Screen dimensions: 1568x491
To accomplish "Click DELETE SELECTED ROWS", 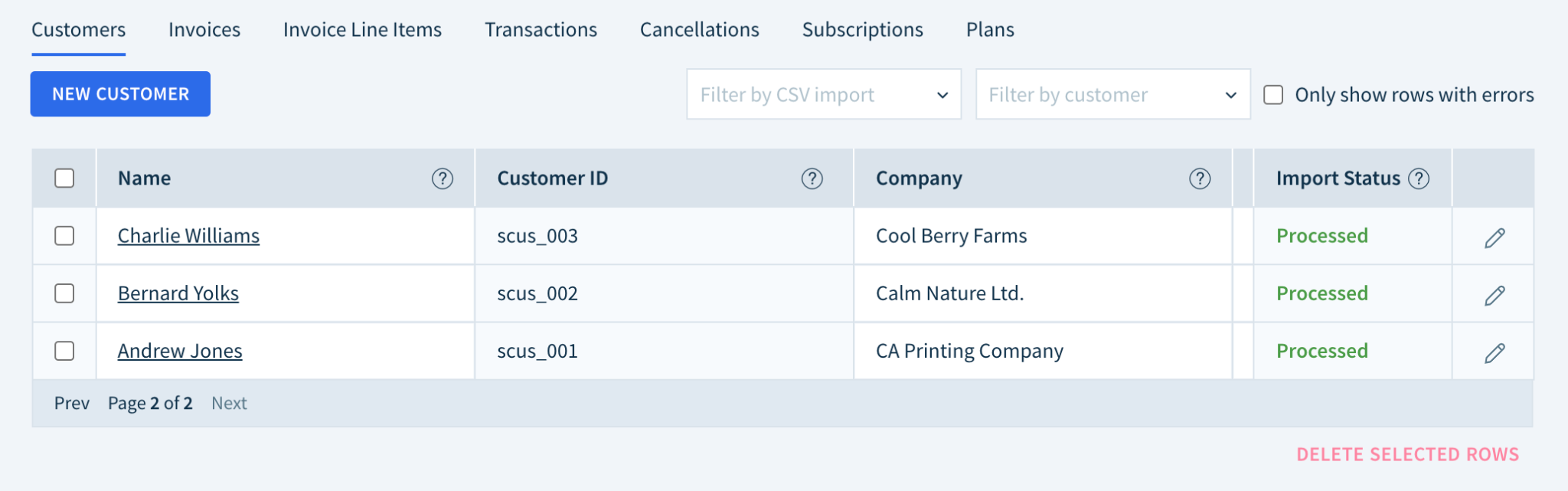I will [x=1408, y=454].
